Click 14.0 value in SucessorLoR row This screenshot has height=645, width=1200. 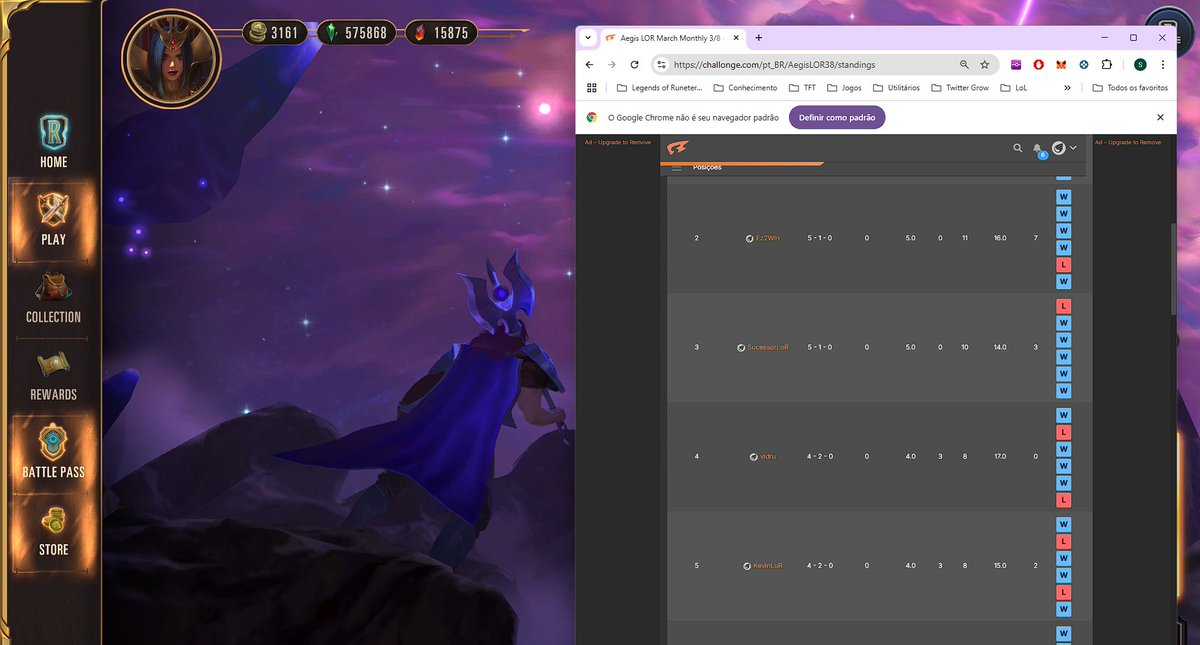pyautogui.click(x=1000, y=347)
